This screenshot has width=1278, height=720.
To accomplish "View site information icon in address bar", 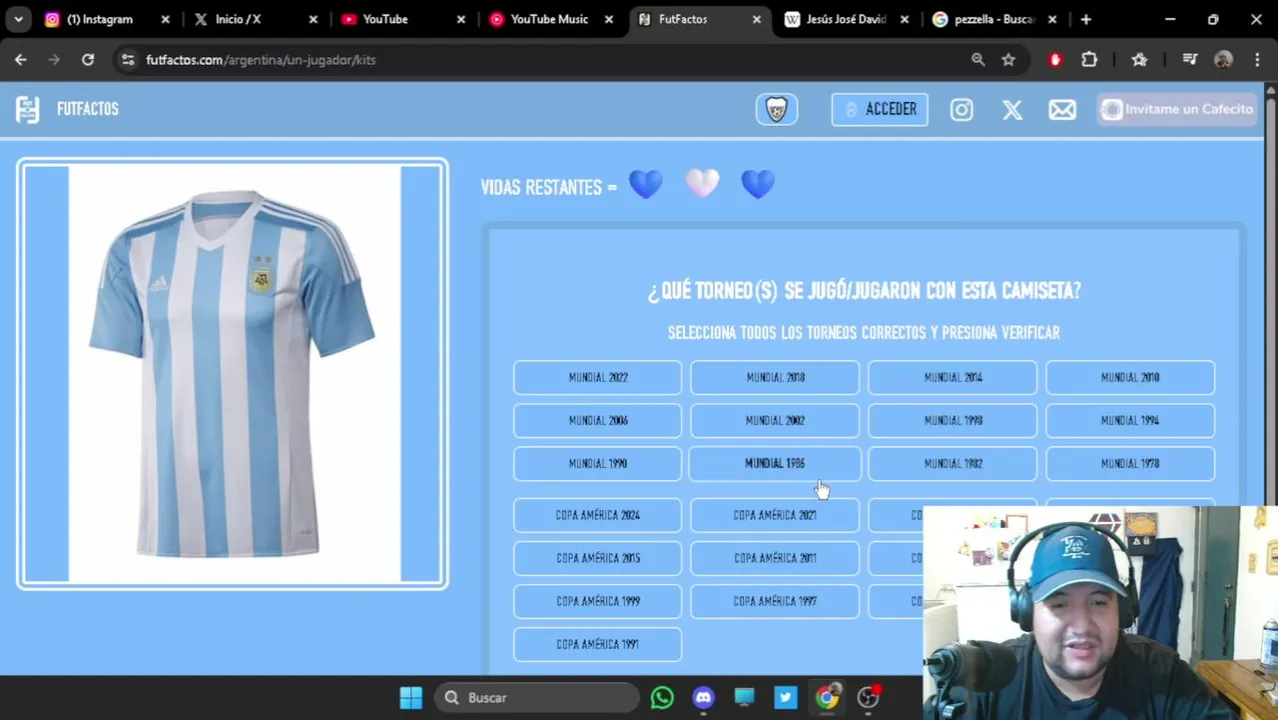I will (127, 60).
